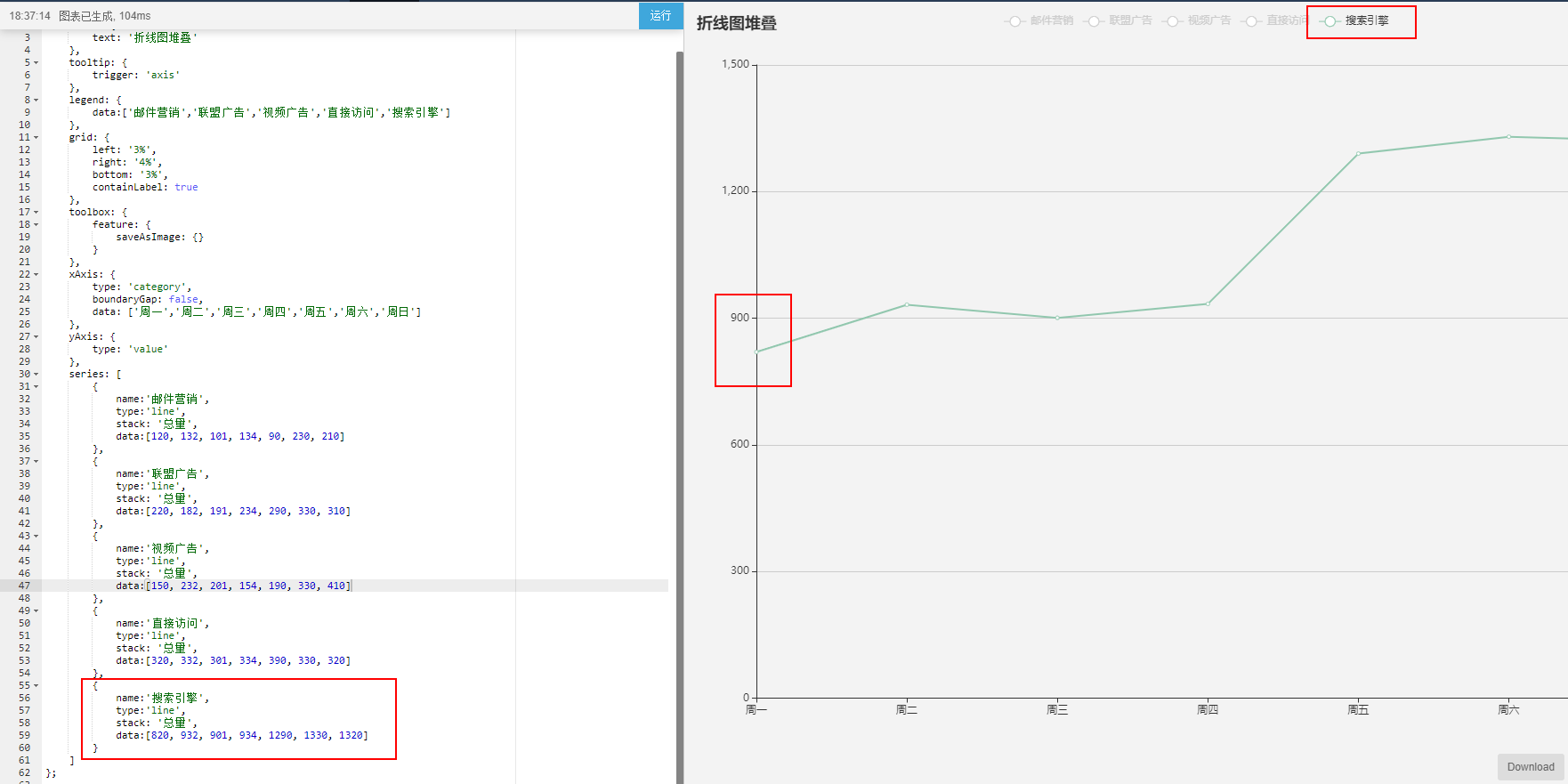Click the code line boundaryGap: false

148,299
